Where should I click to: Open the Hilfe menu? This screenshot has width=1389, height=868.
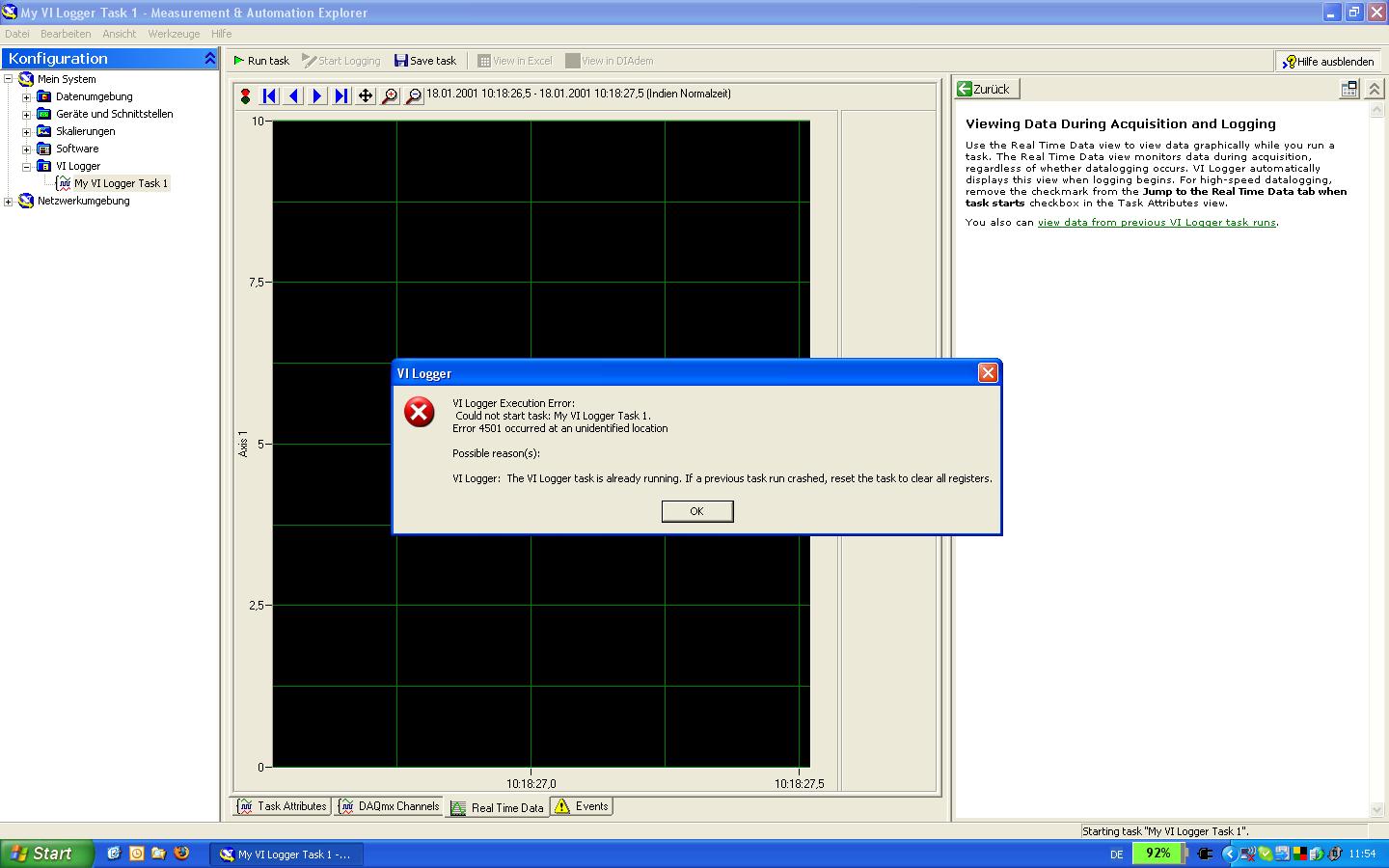pyautogui.click(x=221, y=34)
